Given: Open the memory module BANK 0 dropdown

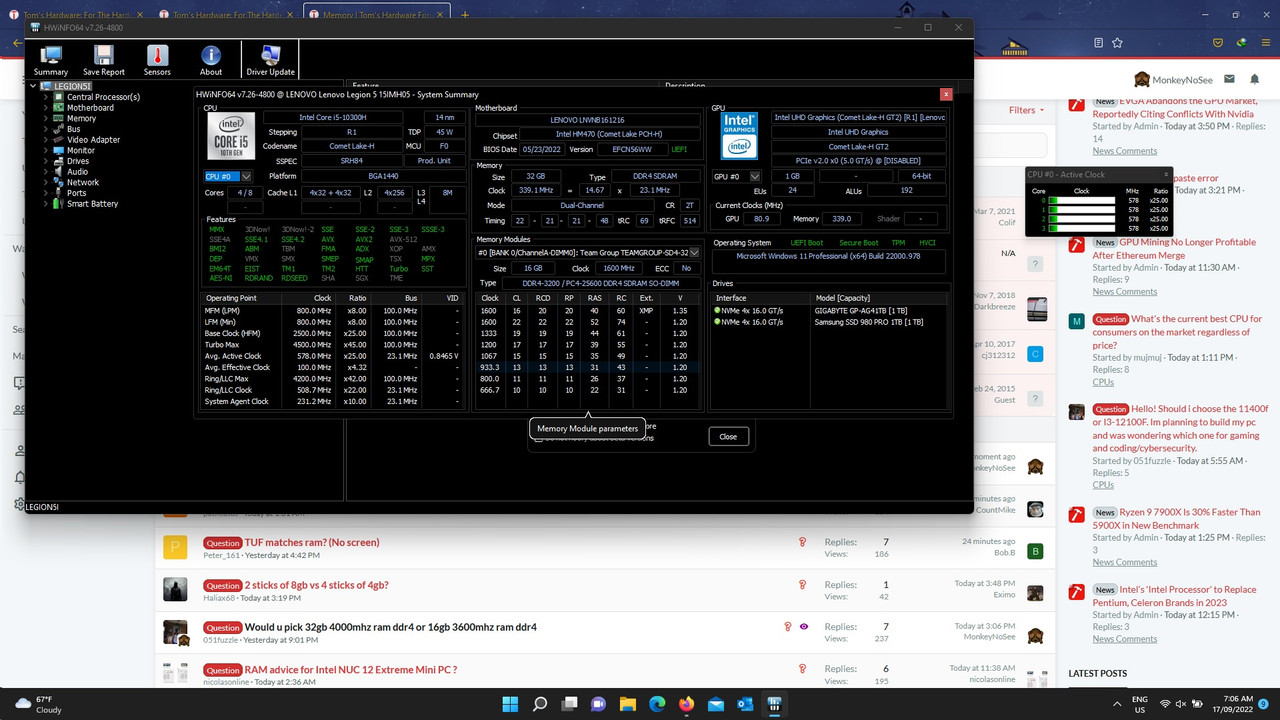Looking at the screenshot, I should pyautogui.click(x=588, y=253).
